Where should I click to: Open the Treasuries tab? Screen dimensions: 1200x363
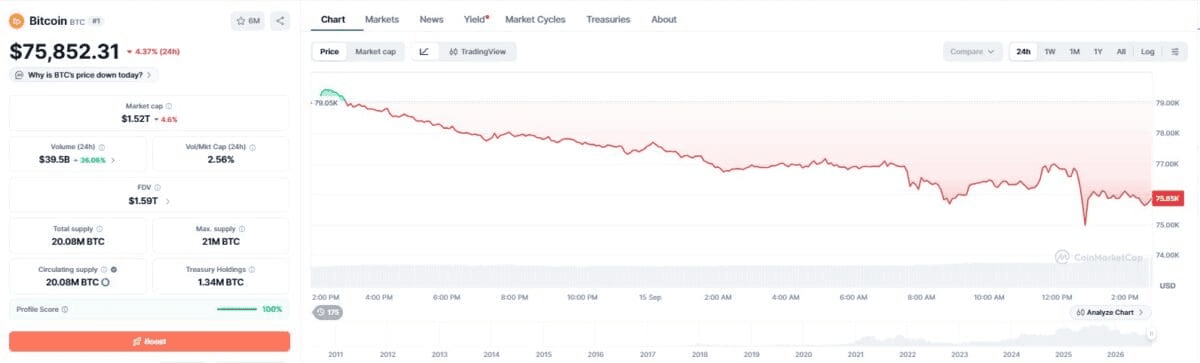(608, 19)
